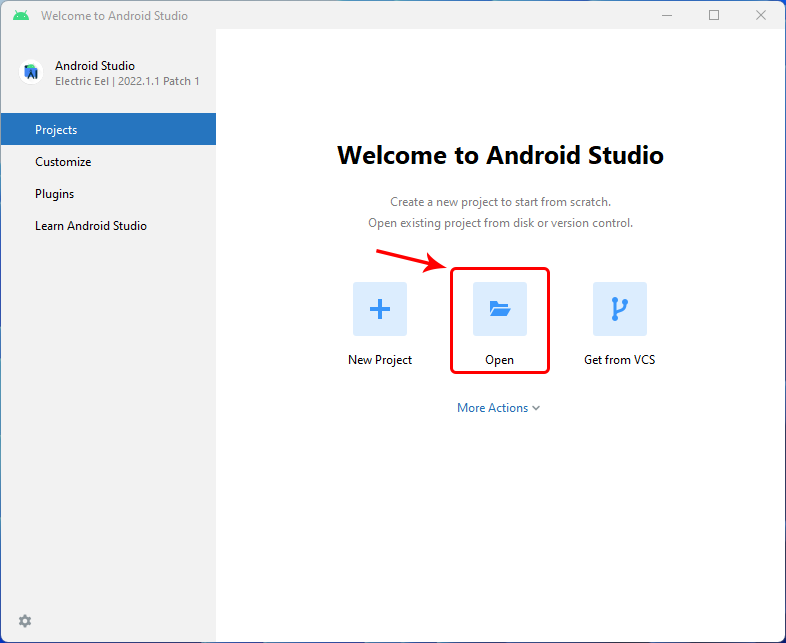Viewport: 786px width, 643px height.
Task: Click the Welcome to Android Studio heading
Action: pyautogui.click(x=500, y=155)
